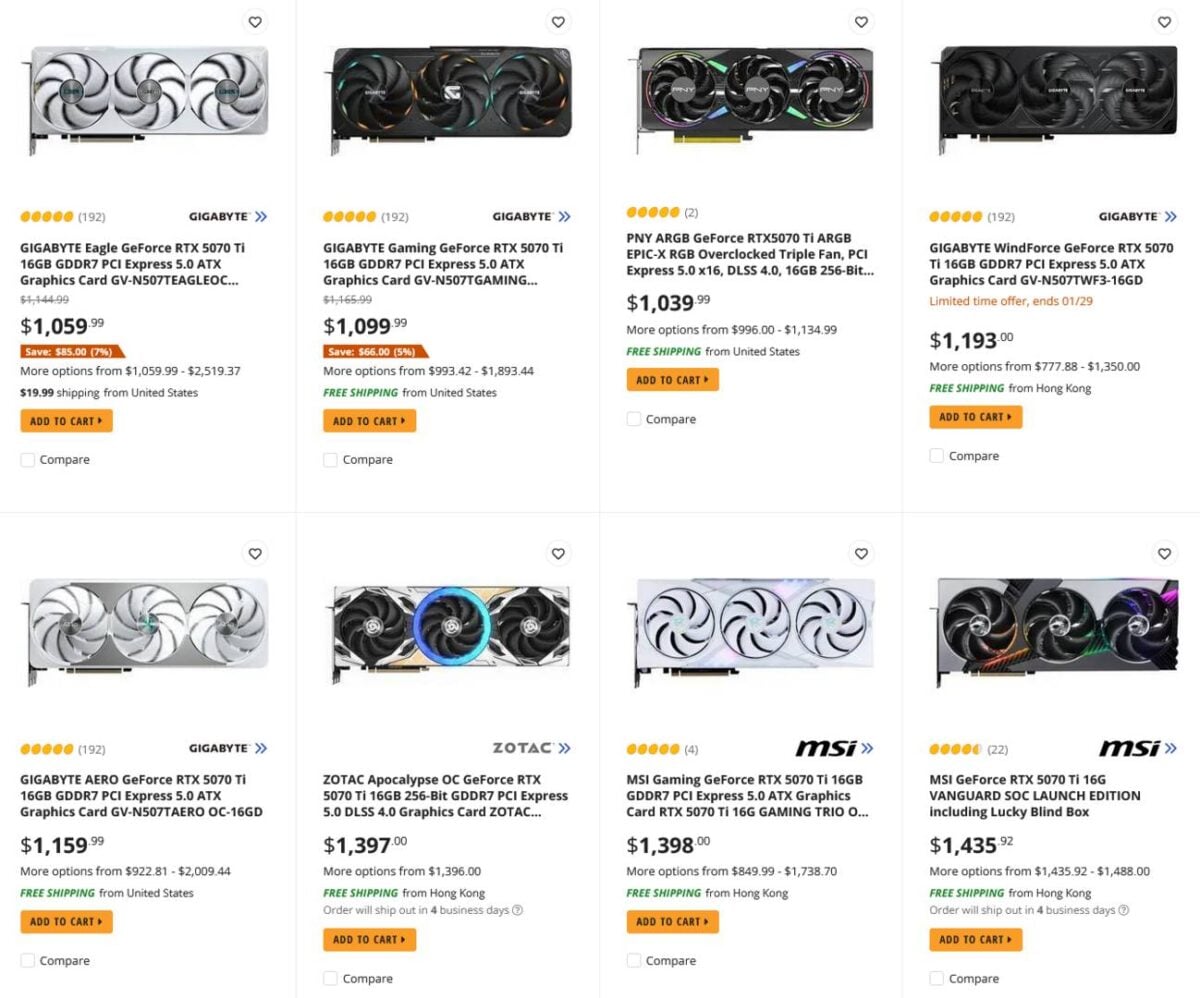Image resolution: width=1200 pixels, height=998 pixels.
Task: Check Compare under the GIGABYTE Eagle listing
Action: point(27,460)
